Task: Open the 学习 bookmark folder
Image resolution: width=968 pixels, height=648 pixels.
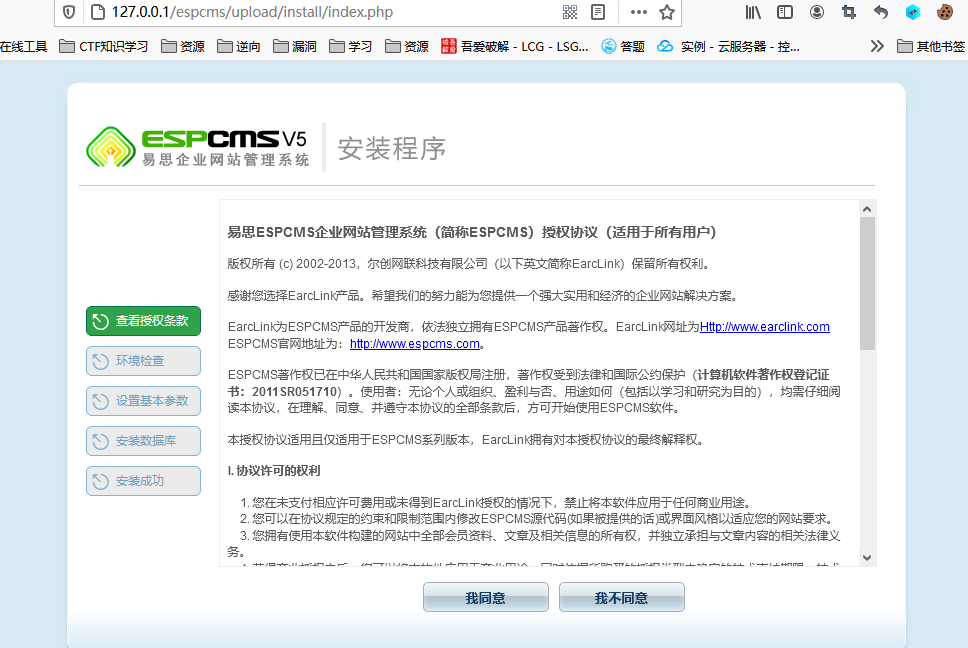Action: (x=351, y=46)
